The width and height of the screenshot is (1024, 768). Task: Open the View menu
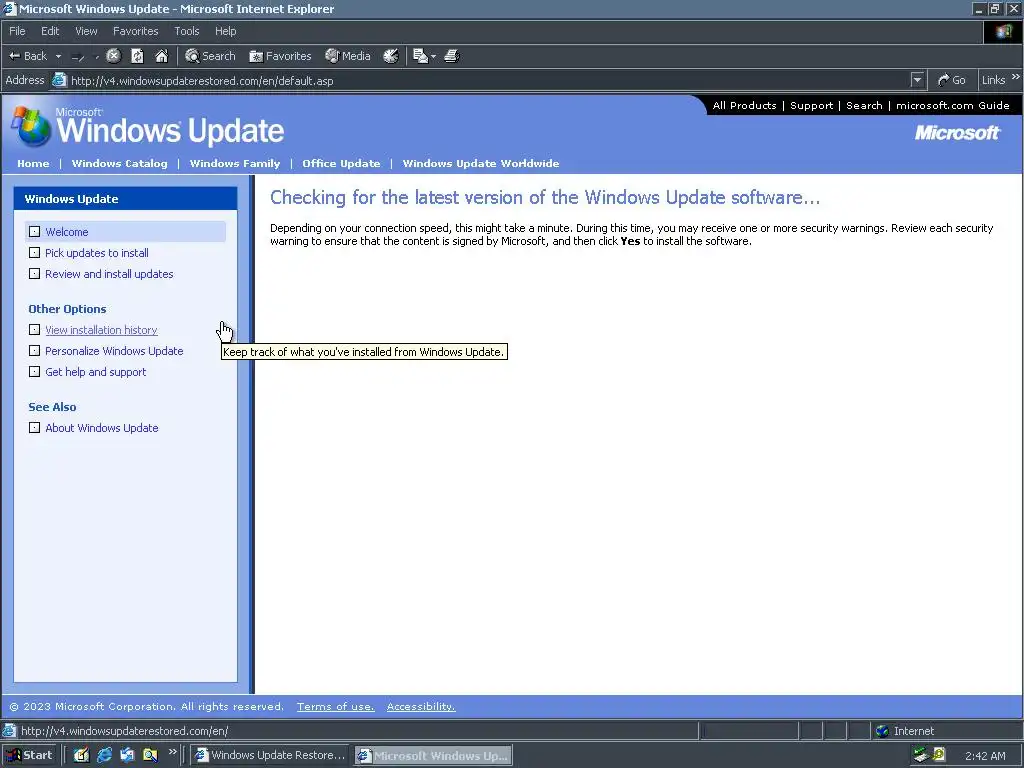pos(86,31)
